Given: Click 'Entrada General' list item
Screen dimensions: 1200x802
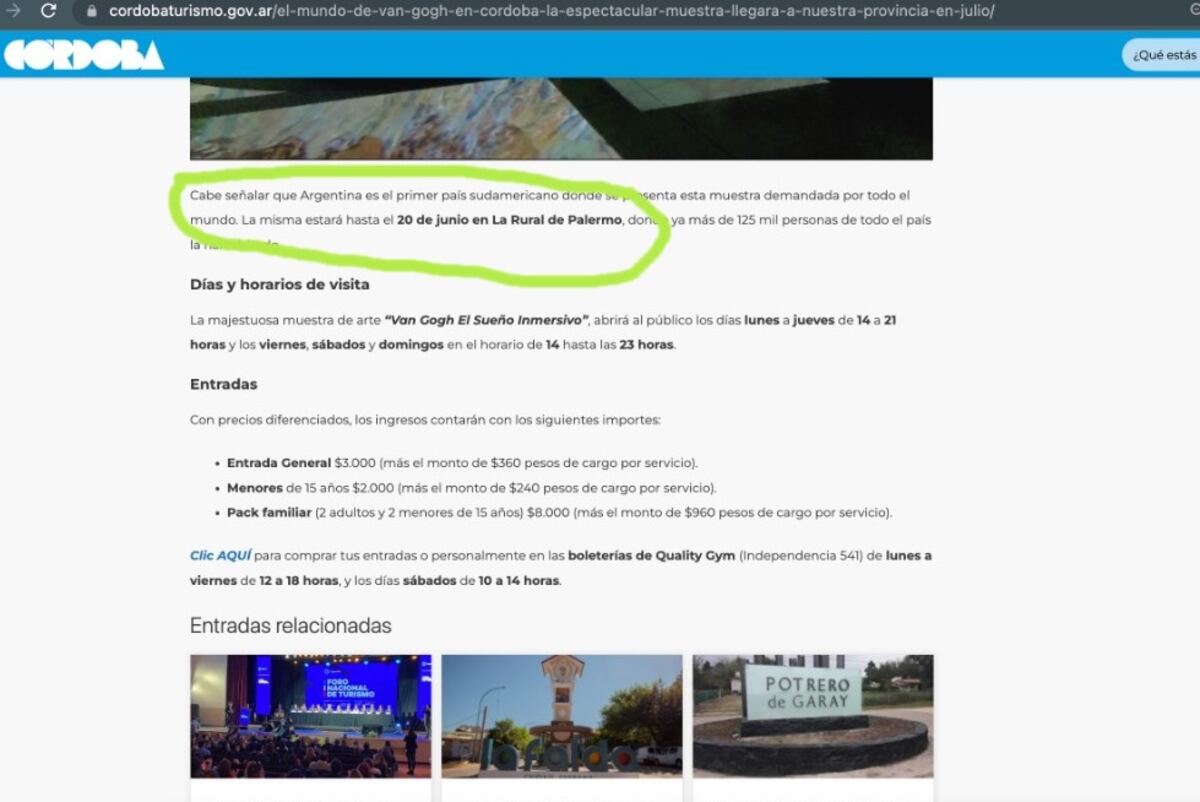Looking at the screenshot, I should coord(462,463).
